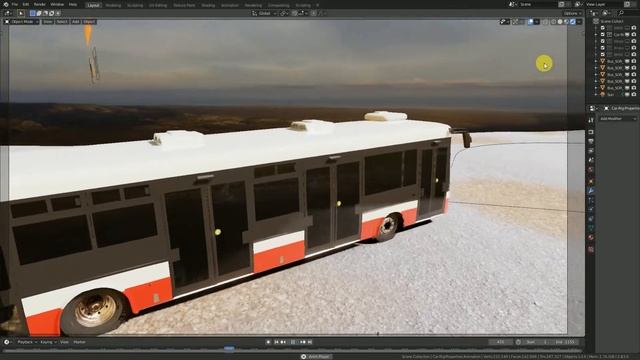Screen dimensions: 640x360
Task: Open the Material properties tab
Action: 591,237
